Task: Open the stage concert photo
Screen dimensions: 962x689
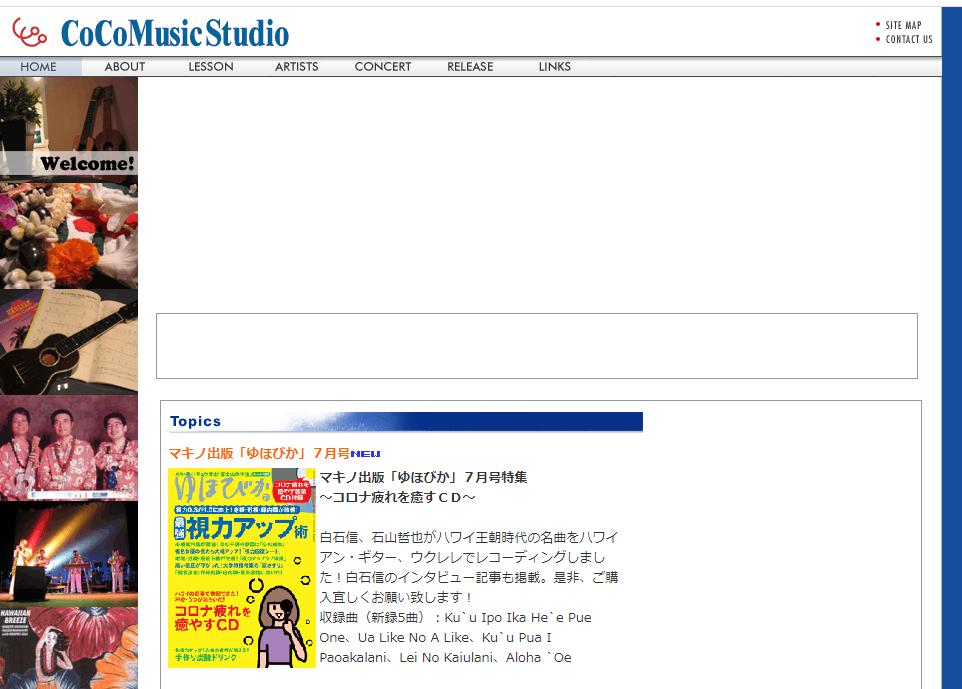Action: click(69, 553)
